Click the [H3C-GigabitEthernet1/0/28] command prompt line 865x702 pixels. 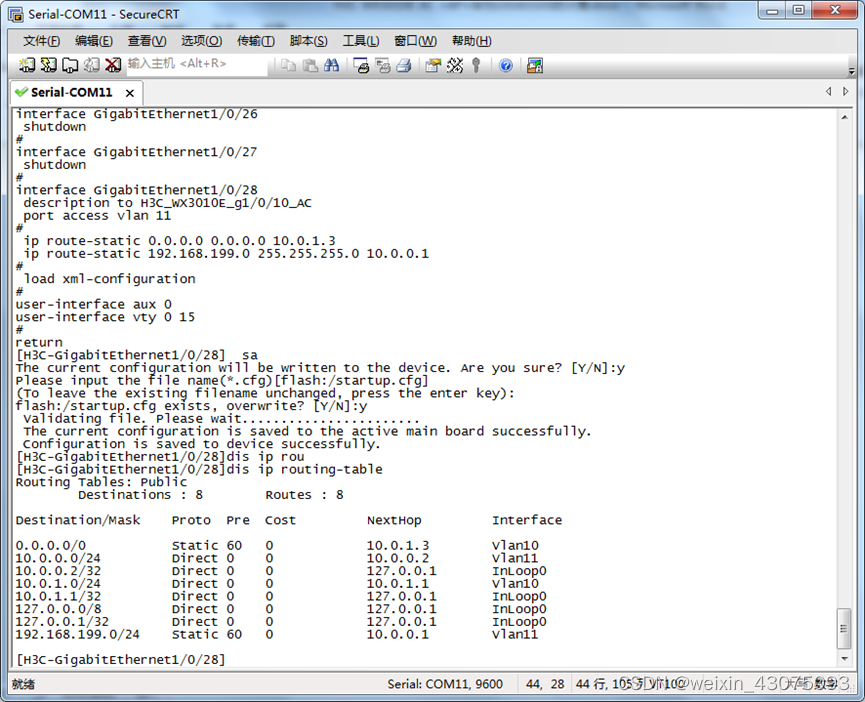(120, 660)
